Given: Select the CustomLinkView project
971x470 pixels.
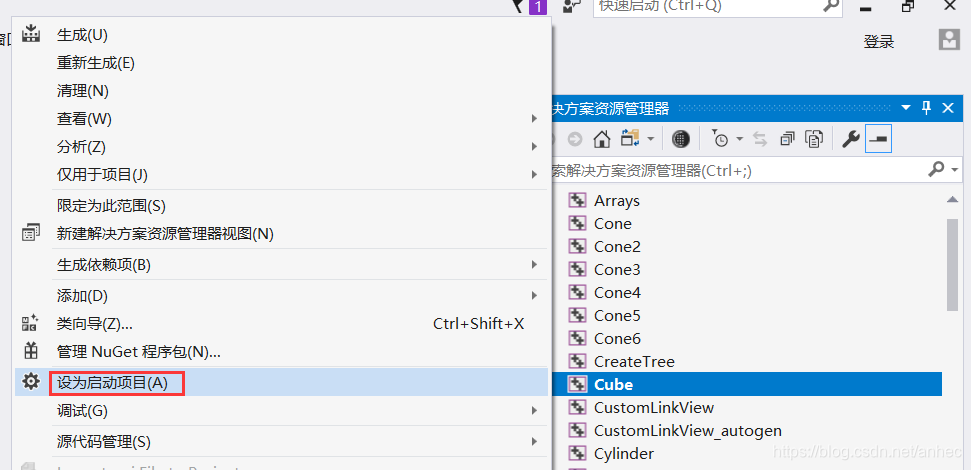Looking at the screenshot, I should [x=654, y=407].
